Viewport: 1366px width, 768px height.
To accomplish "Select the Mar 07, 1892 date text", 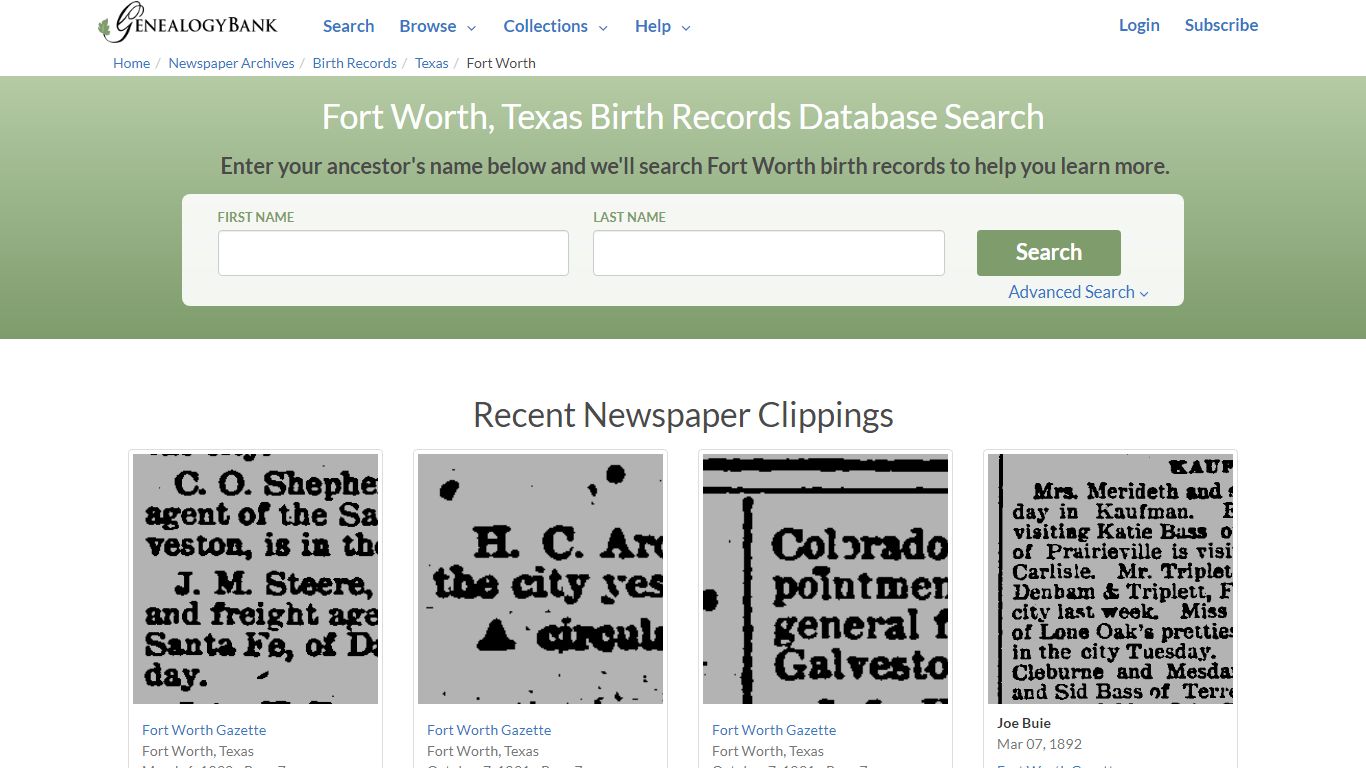I will (1039, 744).
